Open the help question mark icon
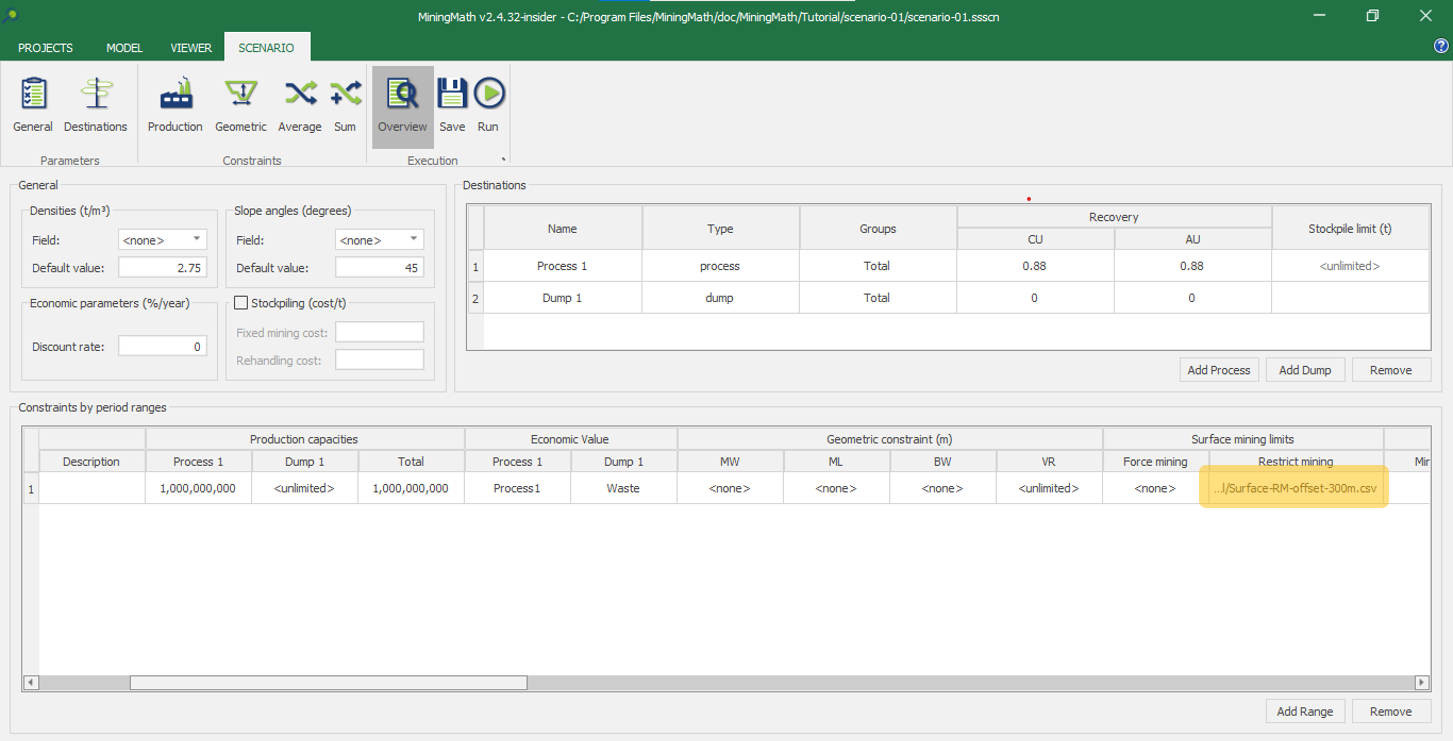 1441,46
